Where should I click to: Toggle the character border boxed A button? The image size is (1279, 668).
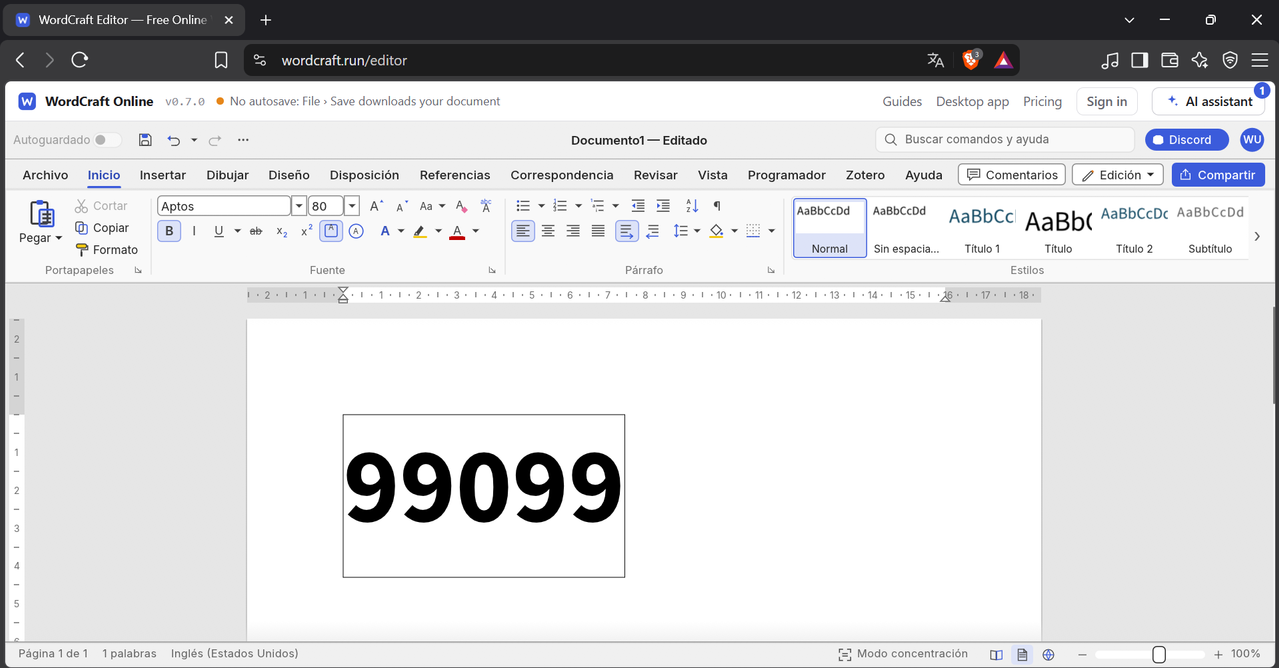(x=331, y=231)
